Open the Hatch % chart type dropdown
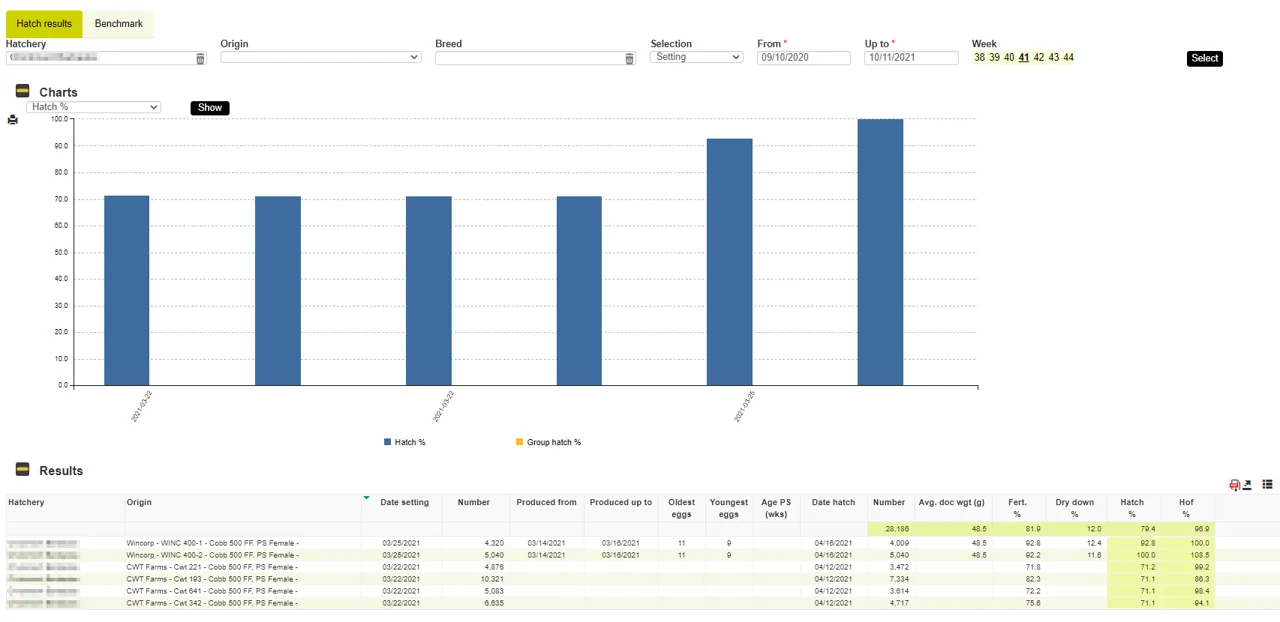Viewport: 1280px width, 622px height. click(x=93, y=107)
